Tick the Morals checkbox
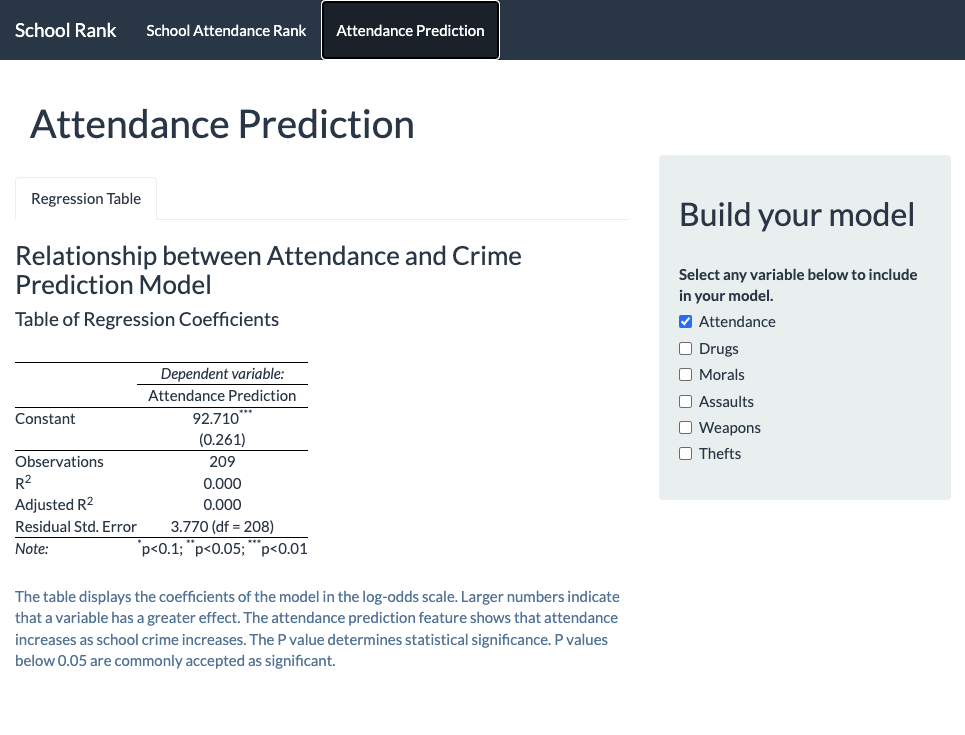 point(686,374)
